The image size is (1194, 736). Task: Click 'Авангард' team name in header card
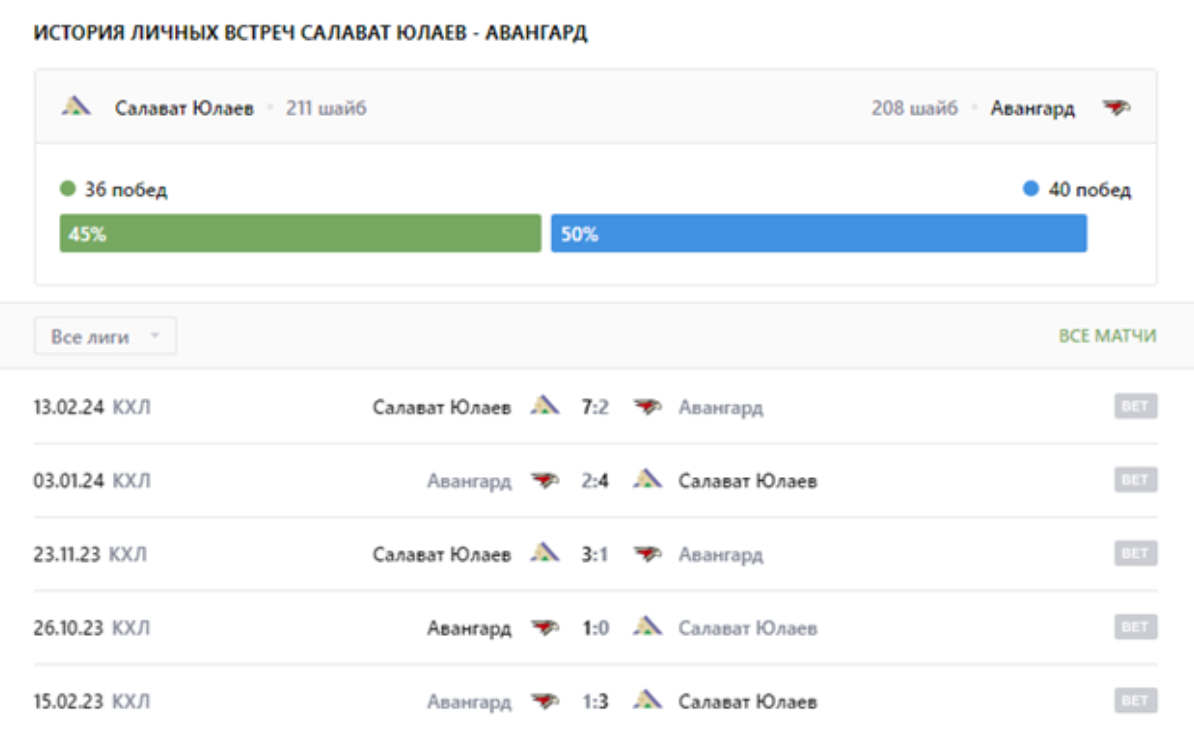coord(1032,108)
